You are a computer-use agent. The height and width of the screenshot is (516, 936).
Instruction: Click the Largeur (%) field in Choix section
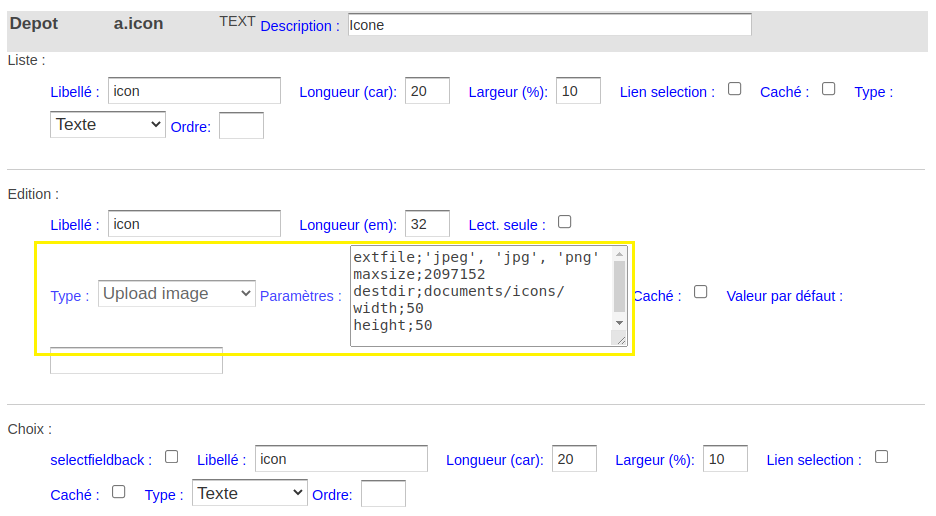(x=725, y=459)
